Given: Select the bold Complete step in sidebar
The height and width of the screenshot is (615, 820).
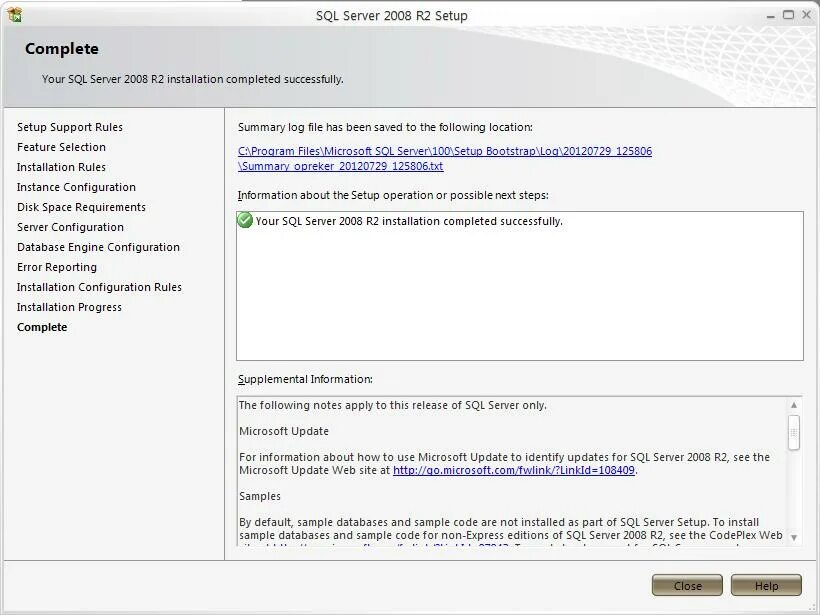Looking at the screenshot, I should [42, 327].
